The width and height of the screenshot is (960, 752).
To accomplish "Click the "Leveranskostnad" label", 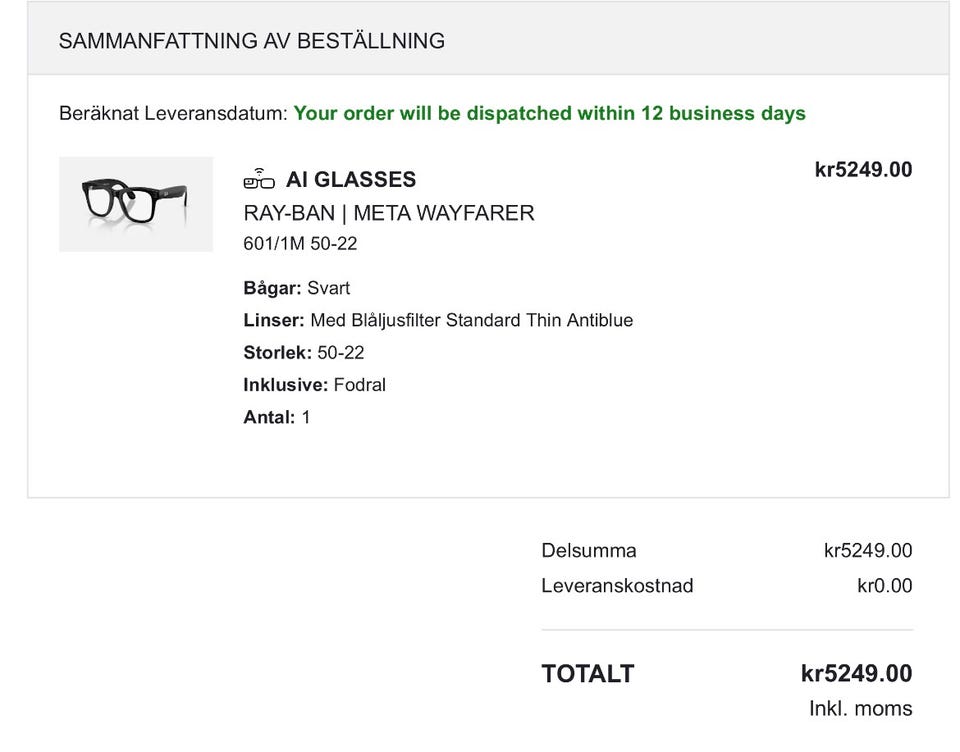I will tap(617, 585).
